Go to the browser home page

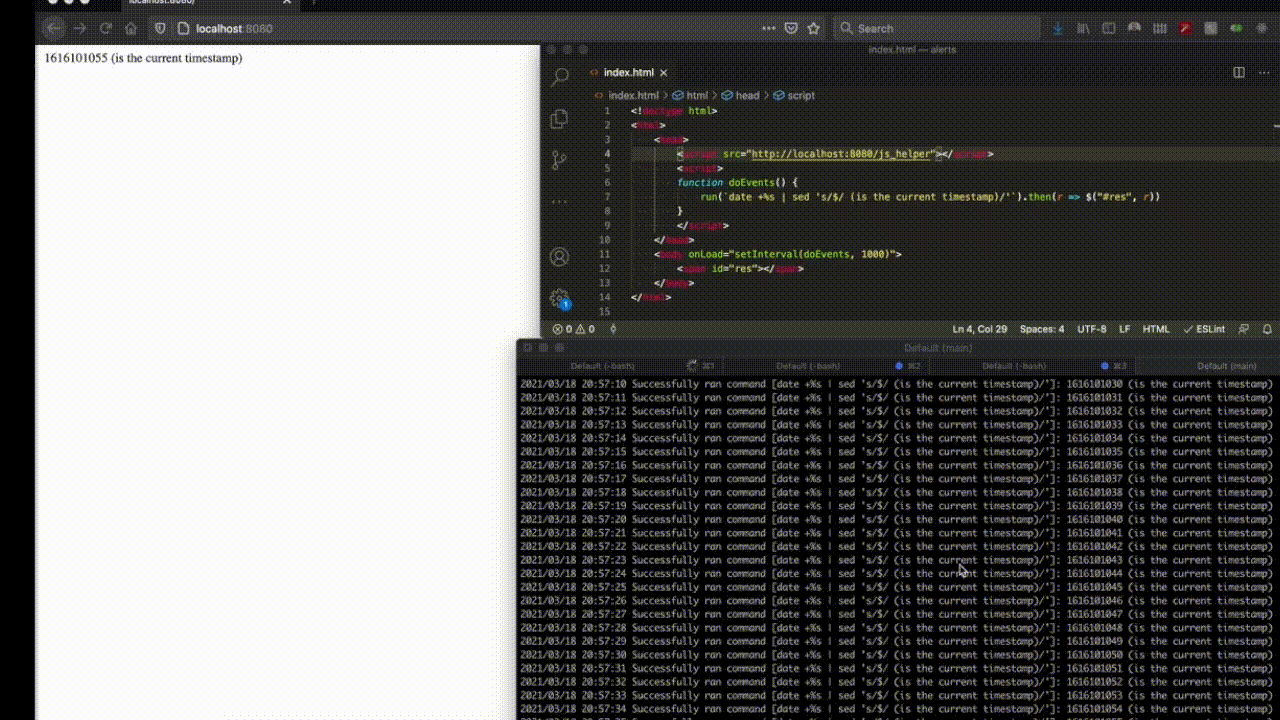click(x=130, y=28)
